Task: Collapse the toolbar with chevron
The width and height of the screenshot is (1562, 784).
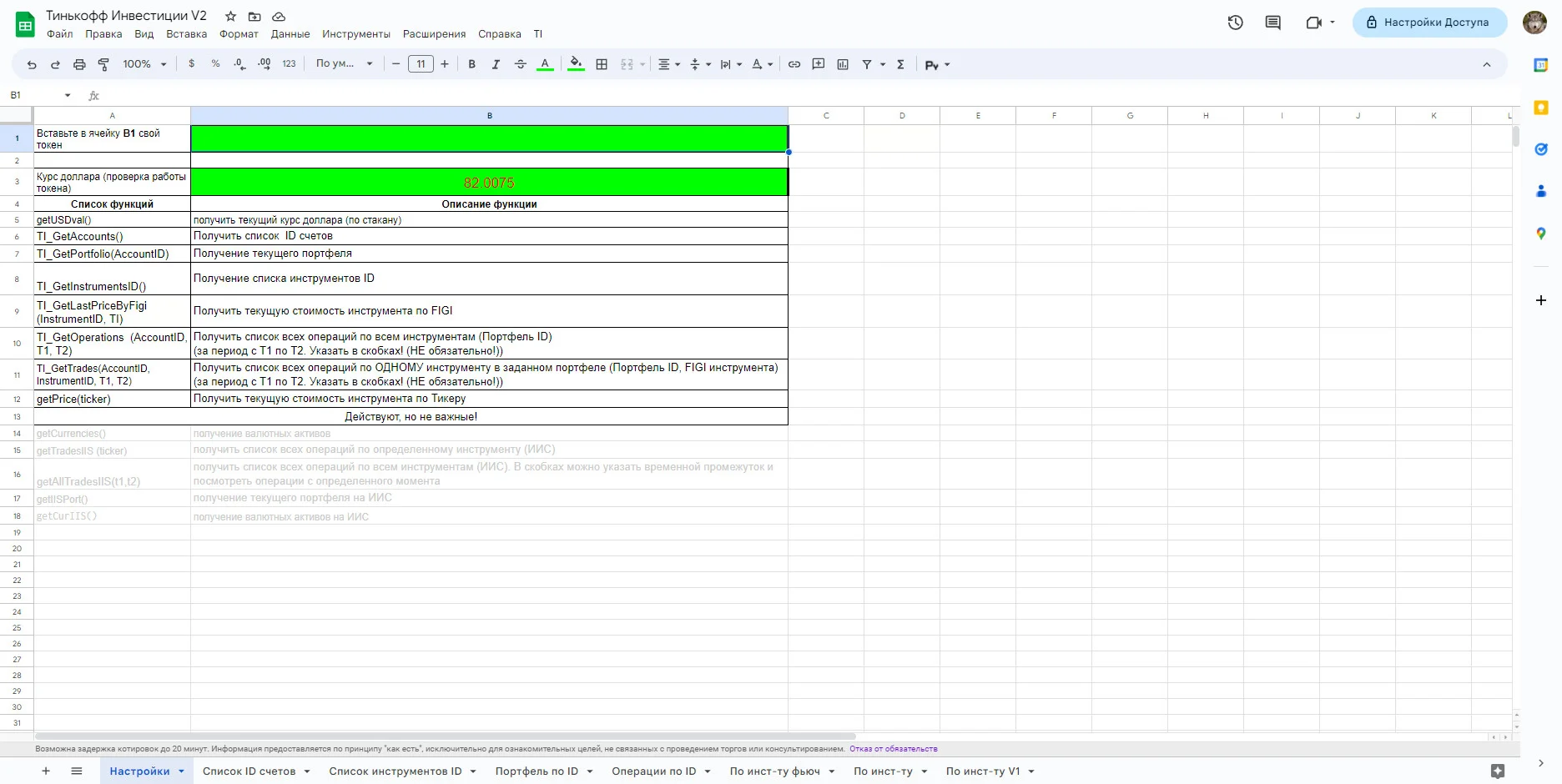Action: tap(1486, 64)
